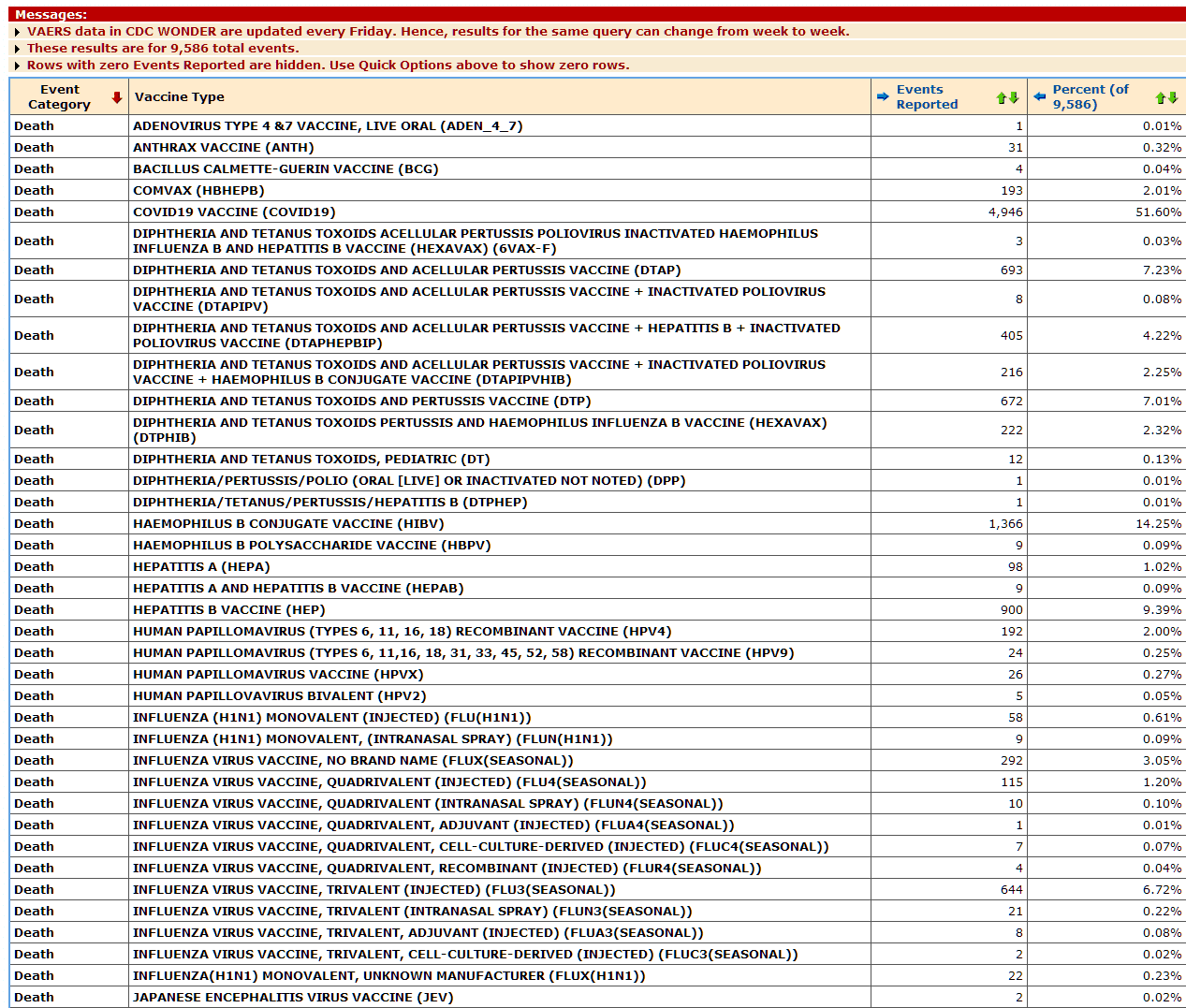The image size is (1186, 1008).
Task: Sort the Percent column ascending with the up arrow
Action: tap(1161, 97)
